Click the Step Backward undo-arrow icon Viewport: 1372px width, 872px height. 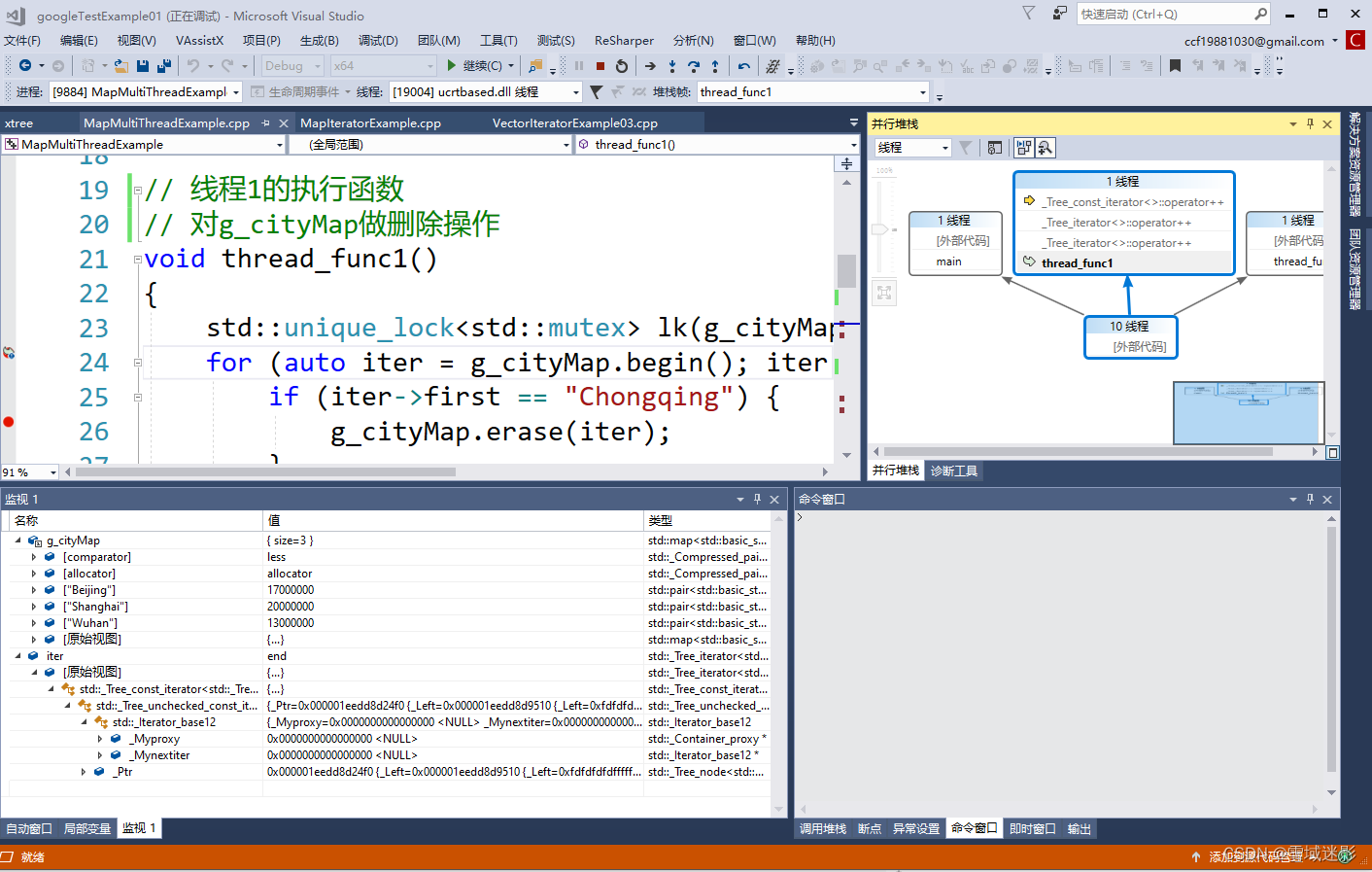pyautogui.click(x=743, y=66)
